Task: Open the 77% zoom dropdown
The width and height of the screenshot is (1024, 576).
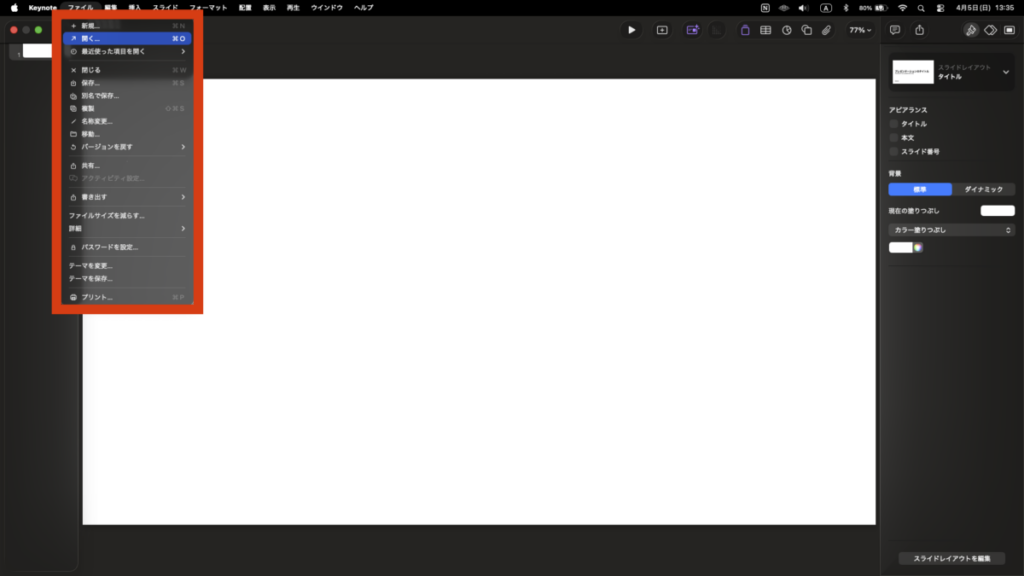Action: [x=859, y=30]
